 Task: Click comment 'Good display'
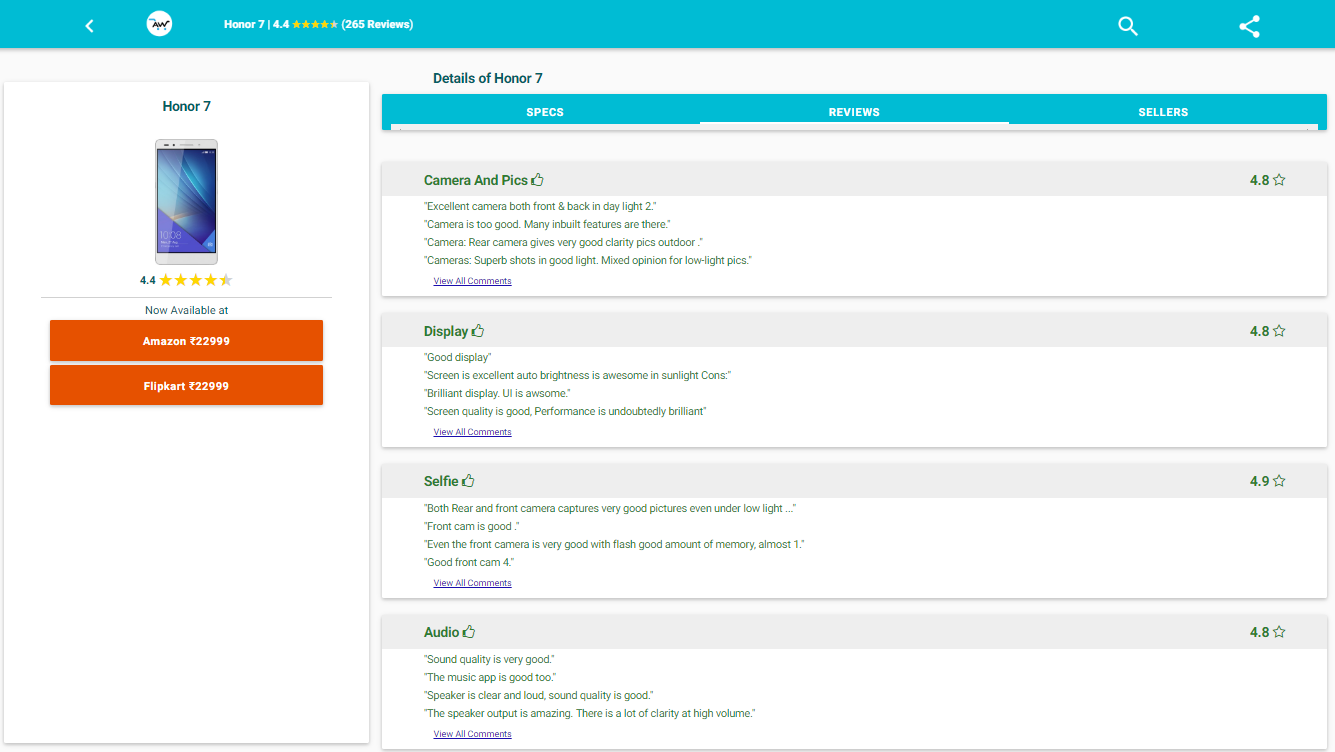(x=458, y=357)
